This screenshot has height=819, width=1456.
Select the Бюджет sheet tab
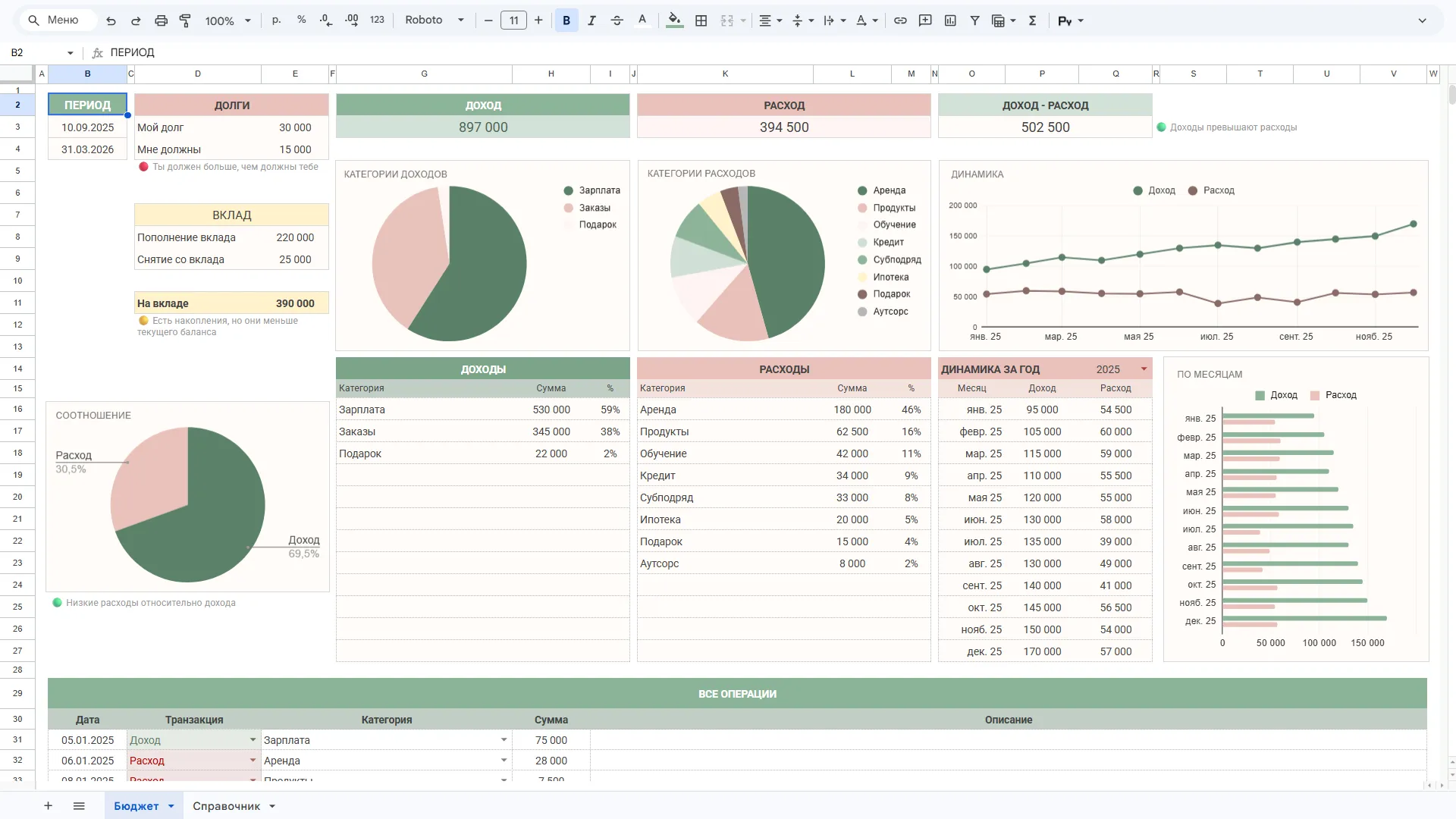tap(143, 806)
